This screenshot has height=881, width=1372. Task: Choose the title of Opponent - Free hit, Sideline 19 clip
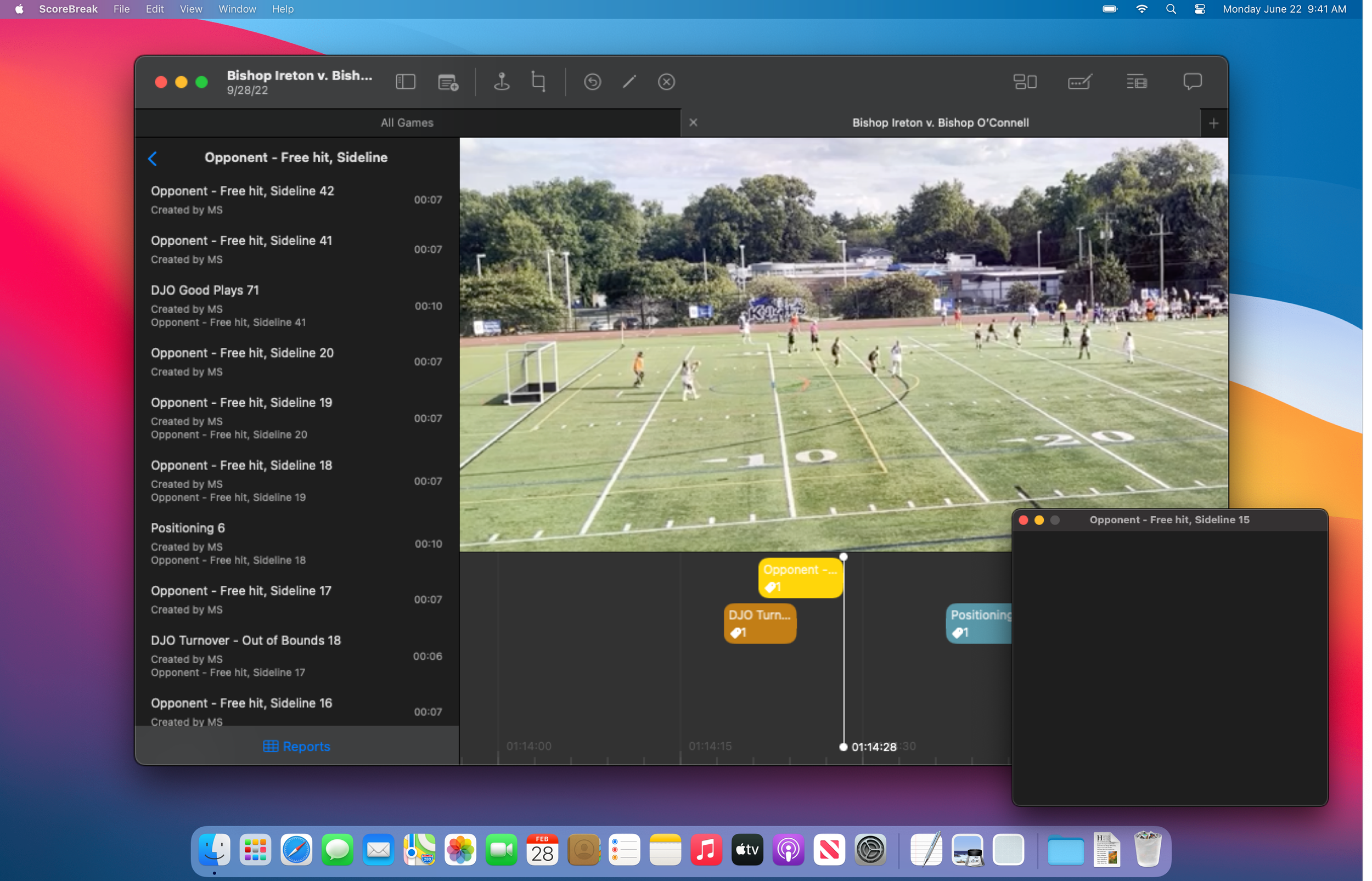[241, 402]
